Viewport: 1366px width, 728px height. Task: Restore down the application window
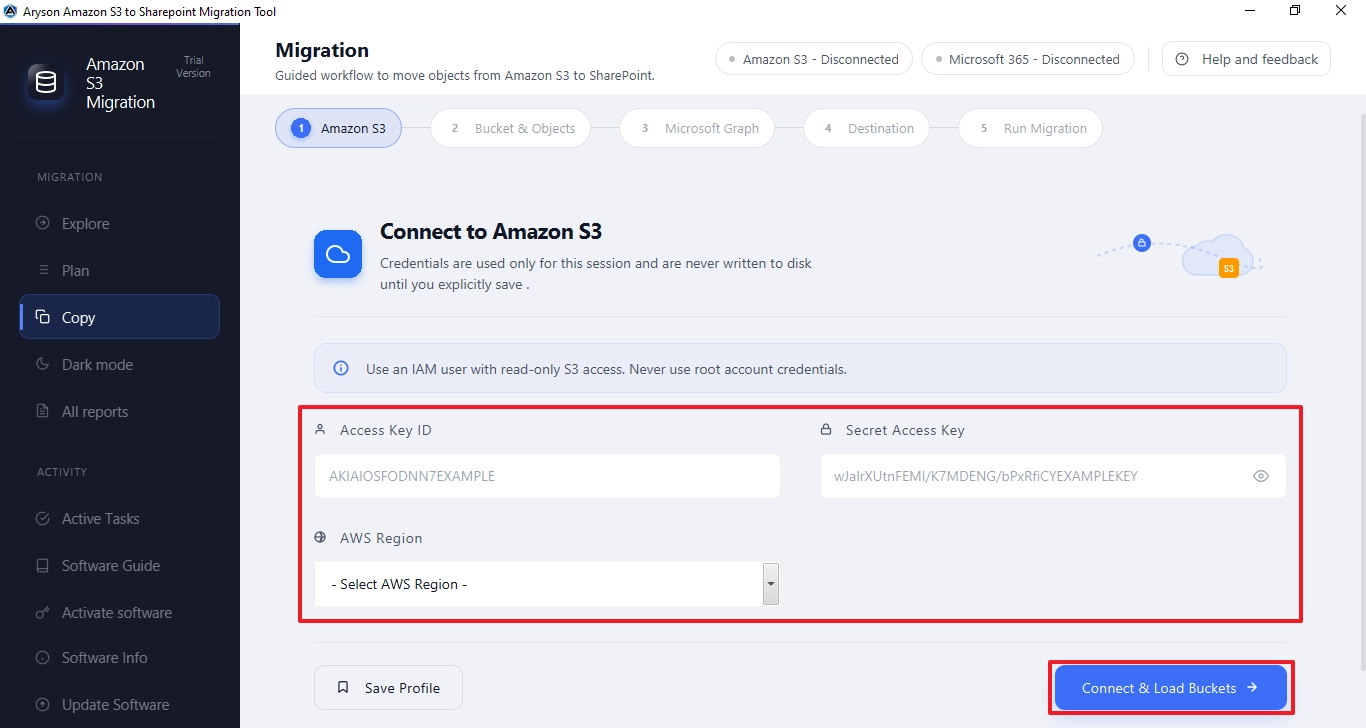[1295, 11]
